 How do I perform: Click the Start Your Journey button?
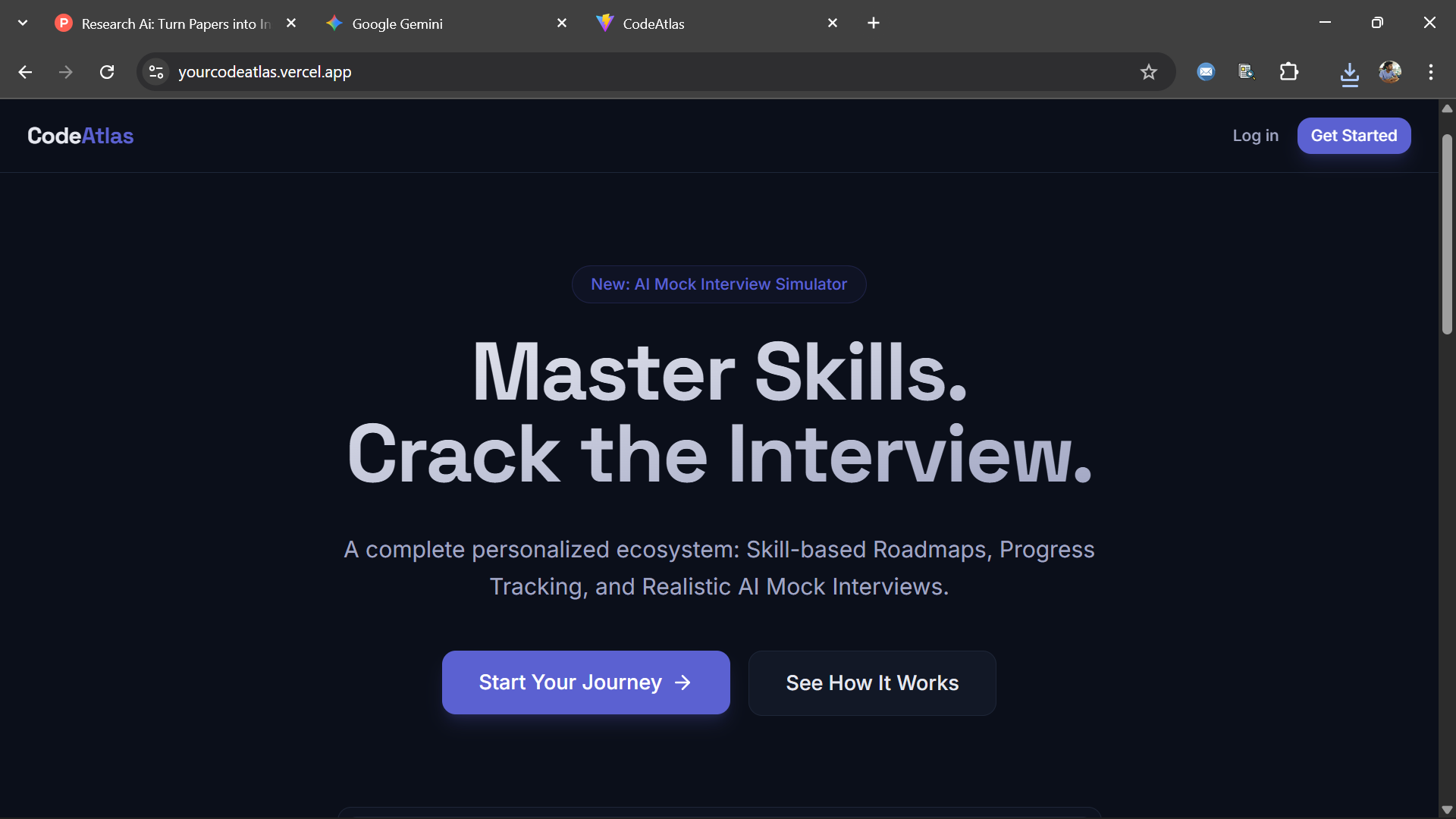coord(585,682)
